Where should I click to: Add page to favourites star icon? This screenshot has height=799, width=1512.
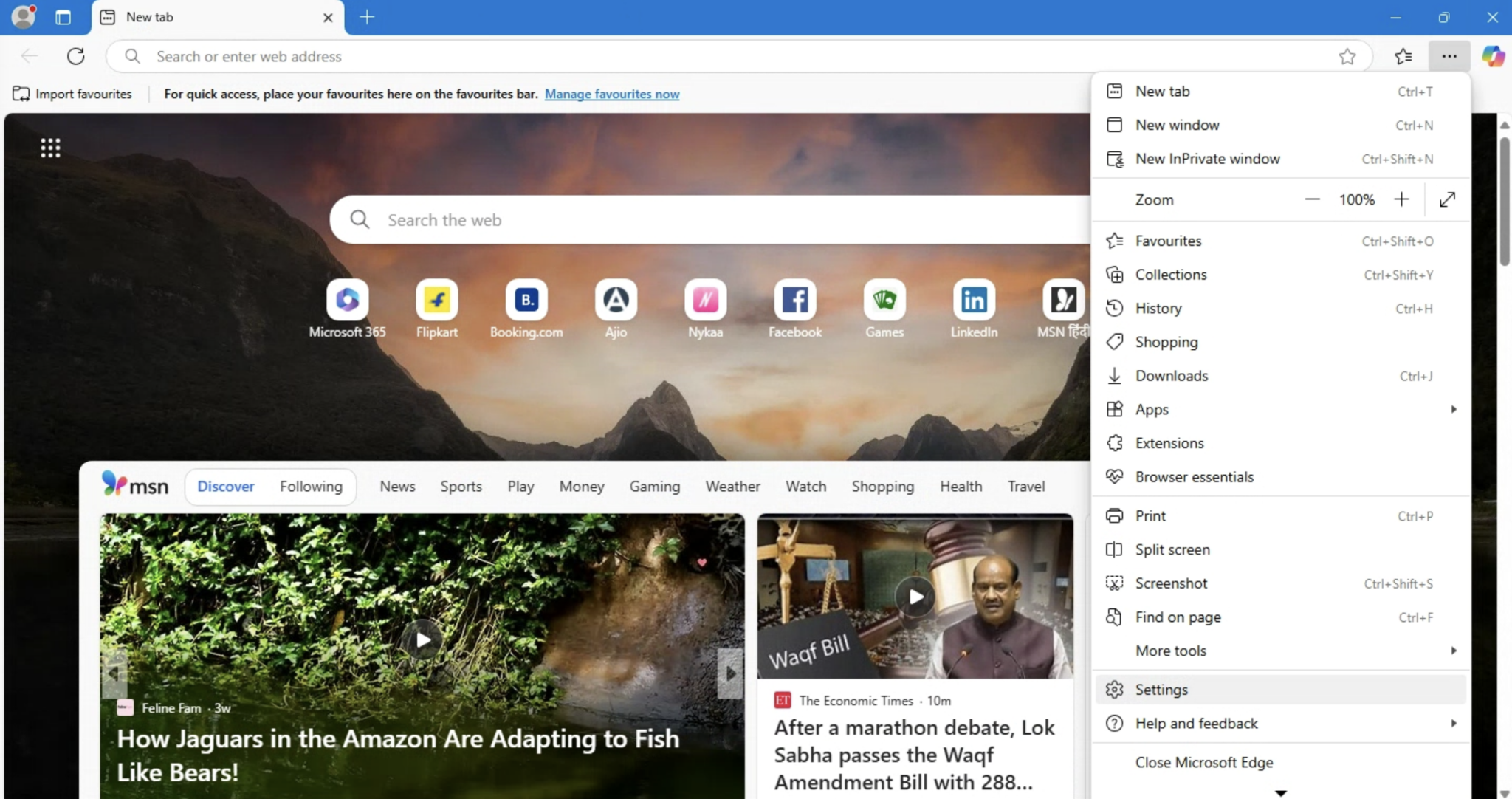(1347, 56)
